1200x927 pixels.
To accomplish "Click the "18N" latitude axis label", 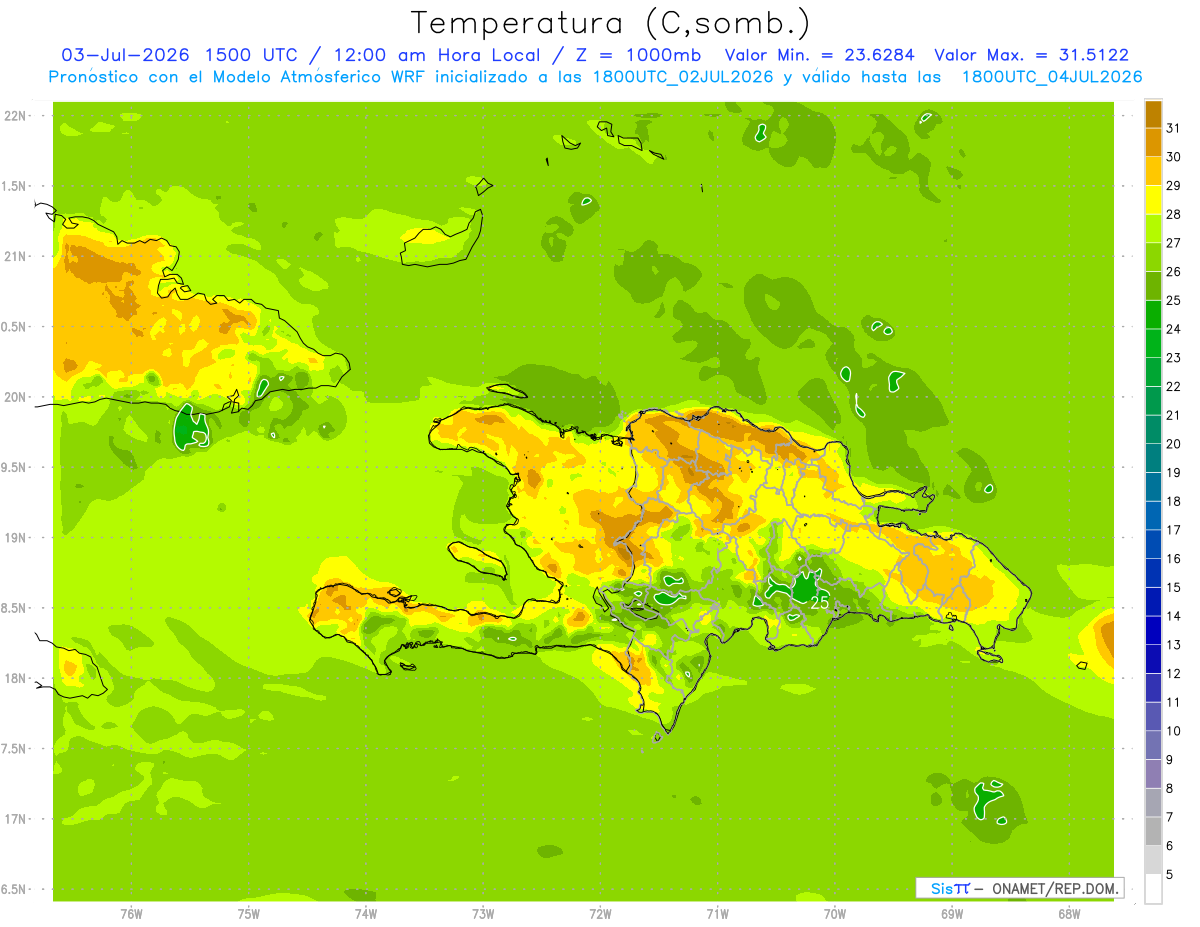I will [x=17, y=678].
